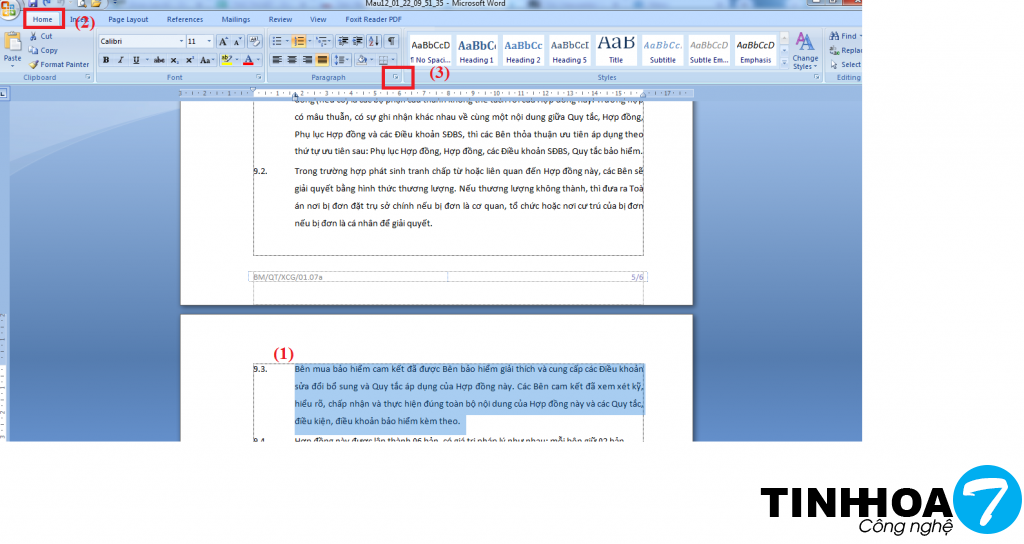Viewport: 1024px width, 544px height.
Task: Toggle show paragraph marks
Action: tap(391, 41)
